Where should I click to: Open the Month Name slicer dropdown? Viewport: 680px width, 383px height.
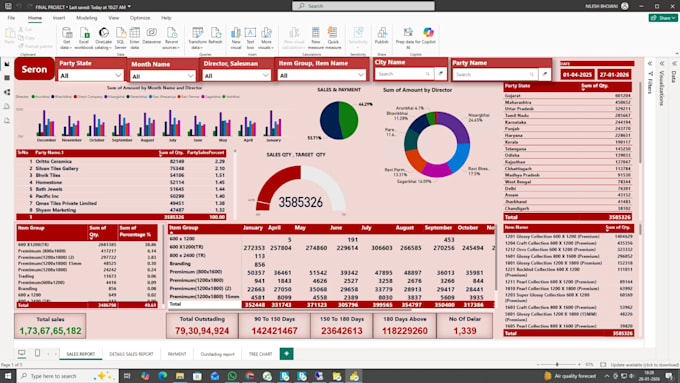click(x=190, y=76)
